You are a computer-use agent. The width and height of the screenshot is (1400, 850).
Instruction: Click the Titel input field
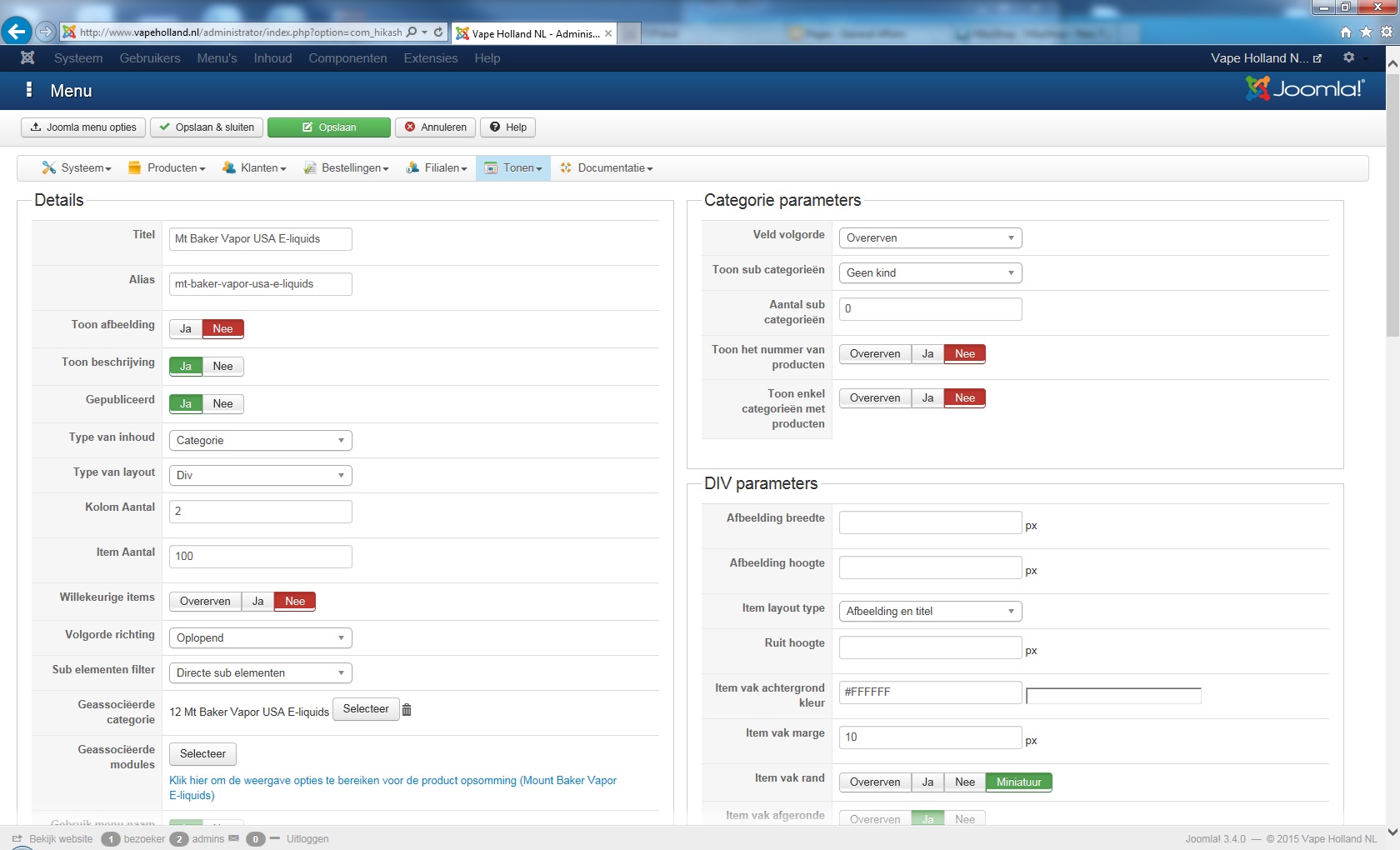261,238
